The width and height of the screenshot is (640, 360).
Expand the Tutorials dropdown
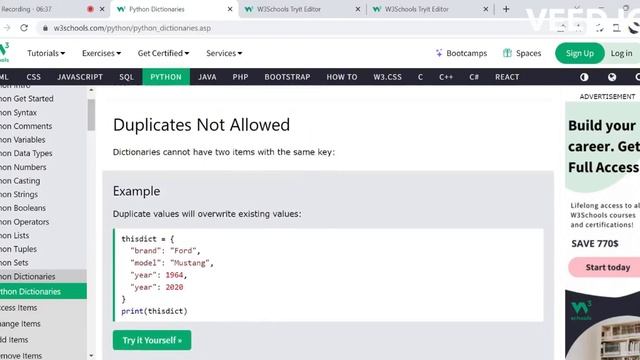[46, 53]
